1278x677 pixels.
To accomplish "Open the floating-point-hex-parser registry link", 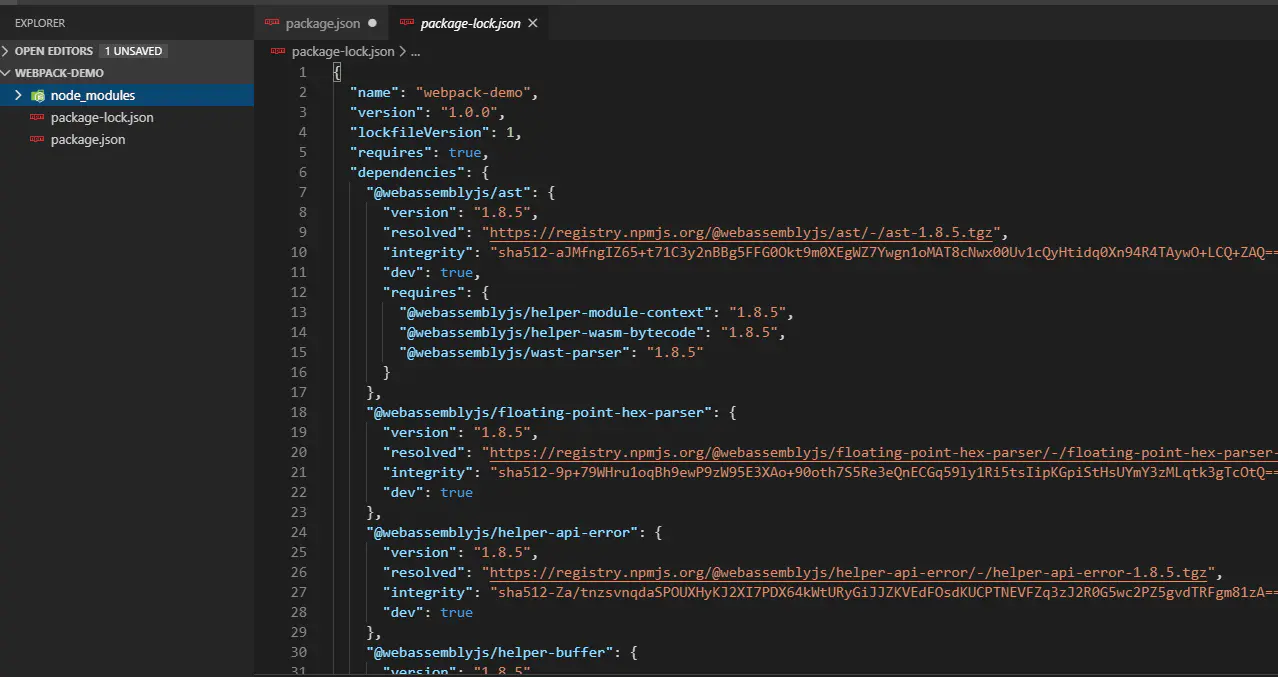I will [883, 452].
